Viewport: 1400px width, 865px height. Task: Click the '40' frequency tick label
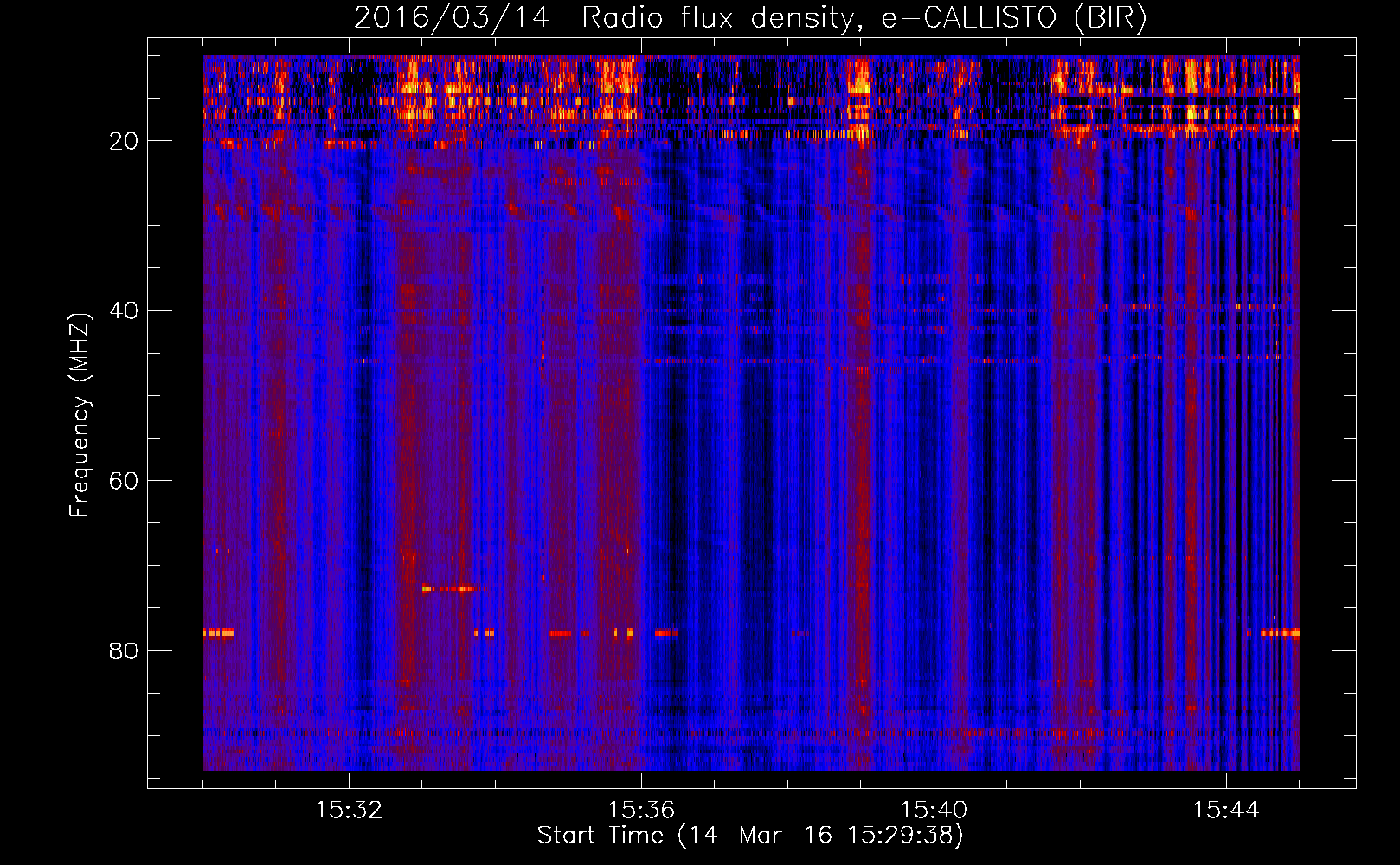pos(125,311)
